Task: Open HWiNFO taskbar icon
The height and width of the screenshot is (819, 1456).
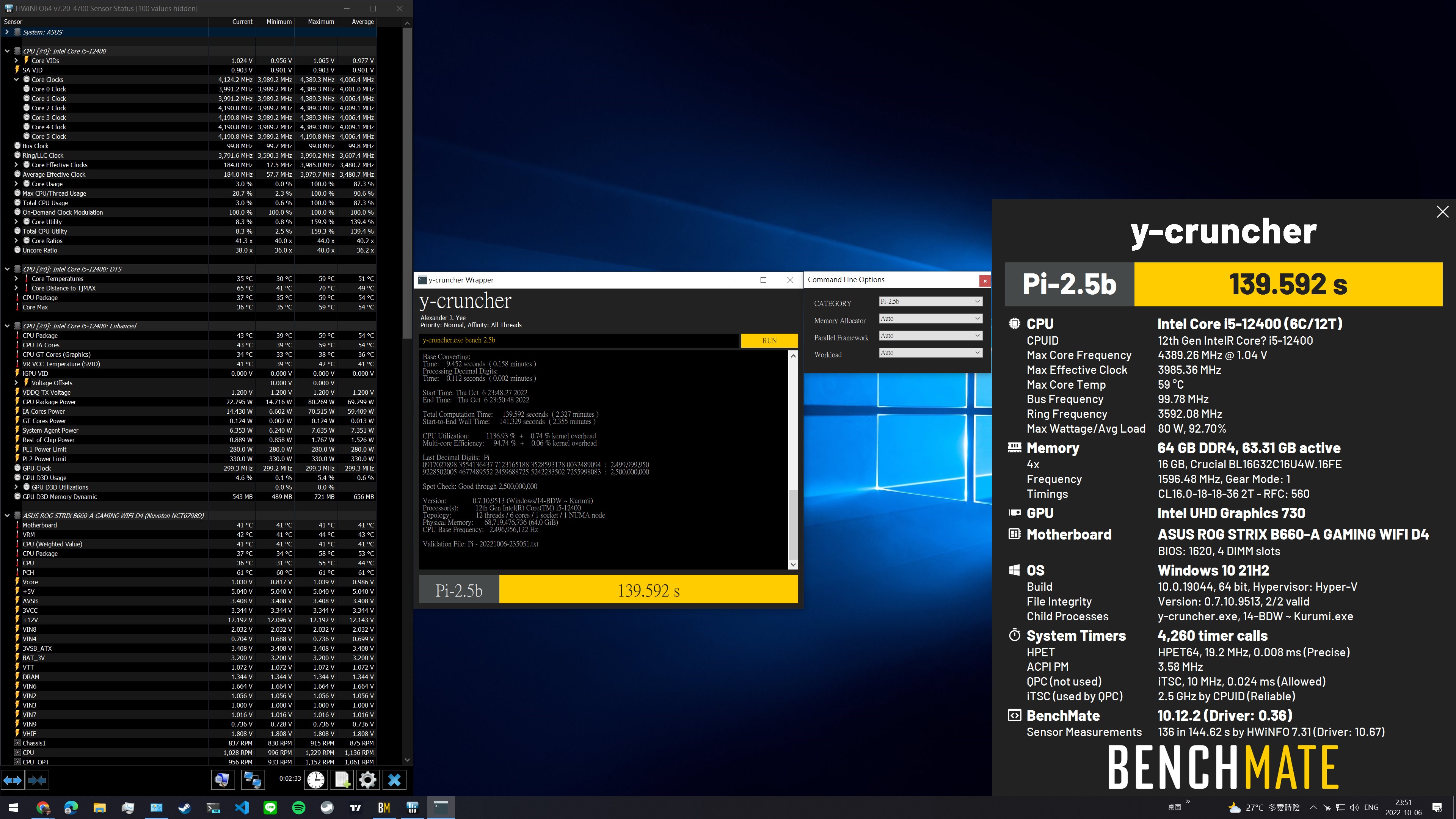Action: click(413, 808)
